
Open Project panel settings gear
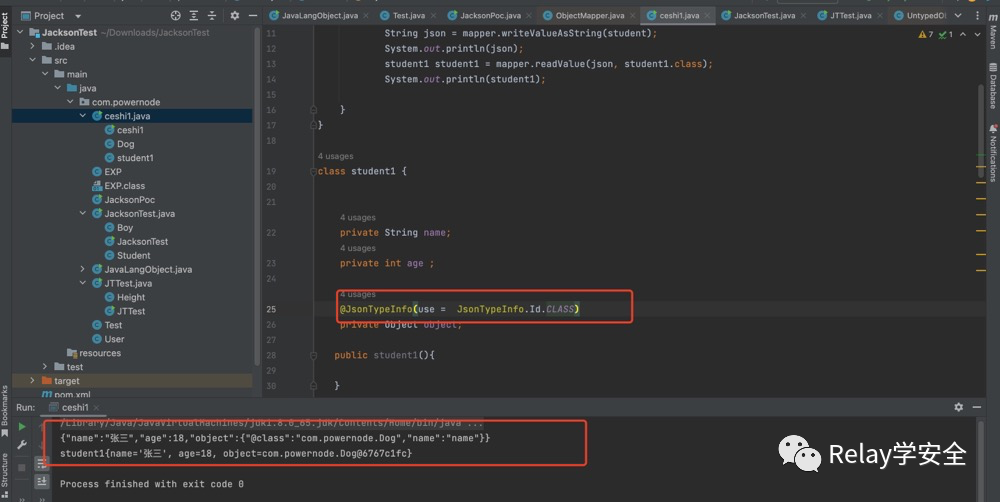coord(235,15)
